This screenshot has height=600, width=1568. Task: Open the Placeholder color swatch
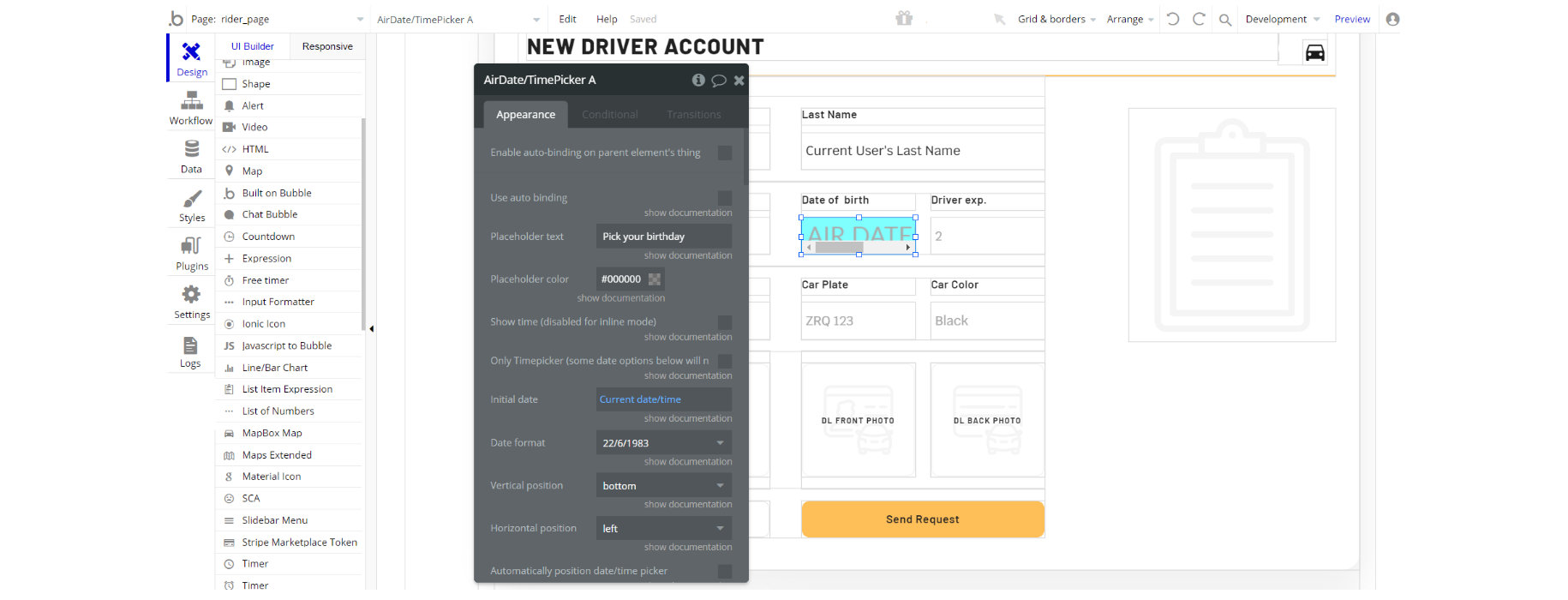655,279
